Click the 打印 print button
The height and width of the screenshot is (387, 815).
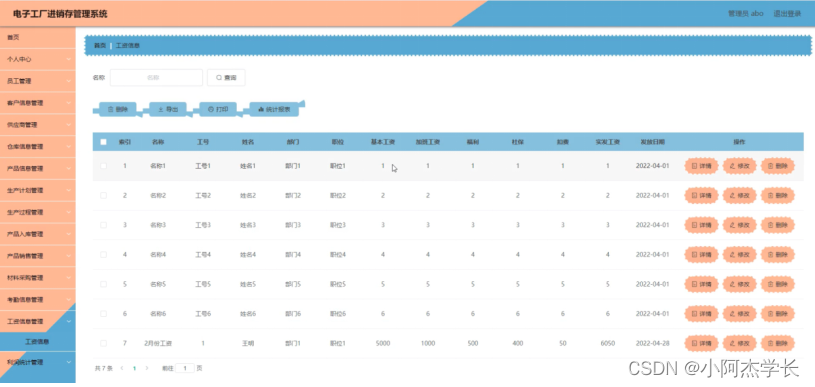tap(218, 110)
